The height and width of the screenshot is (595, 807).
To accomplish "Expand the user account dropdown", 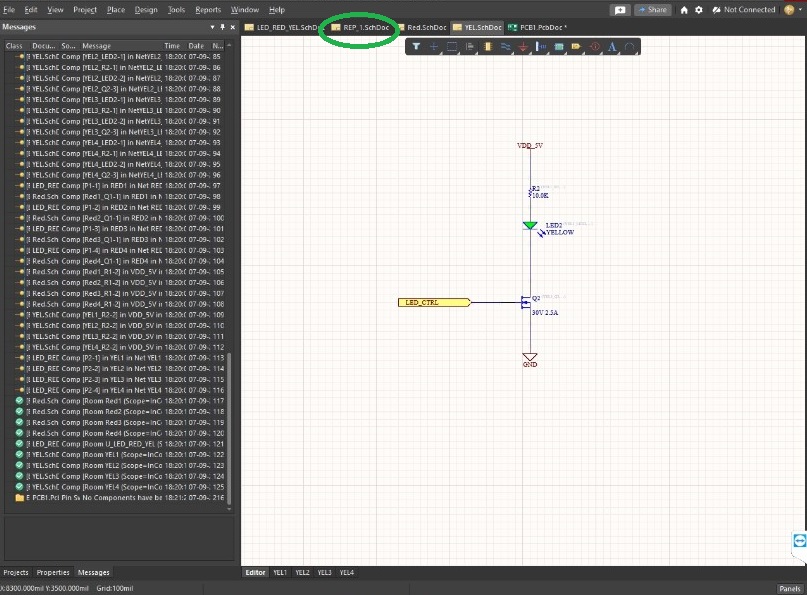I will pos(800,10).
